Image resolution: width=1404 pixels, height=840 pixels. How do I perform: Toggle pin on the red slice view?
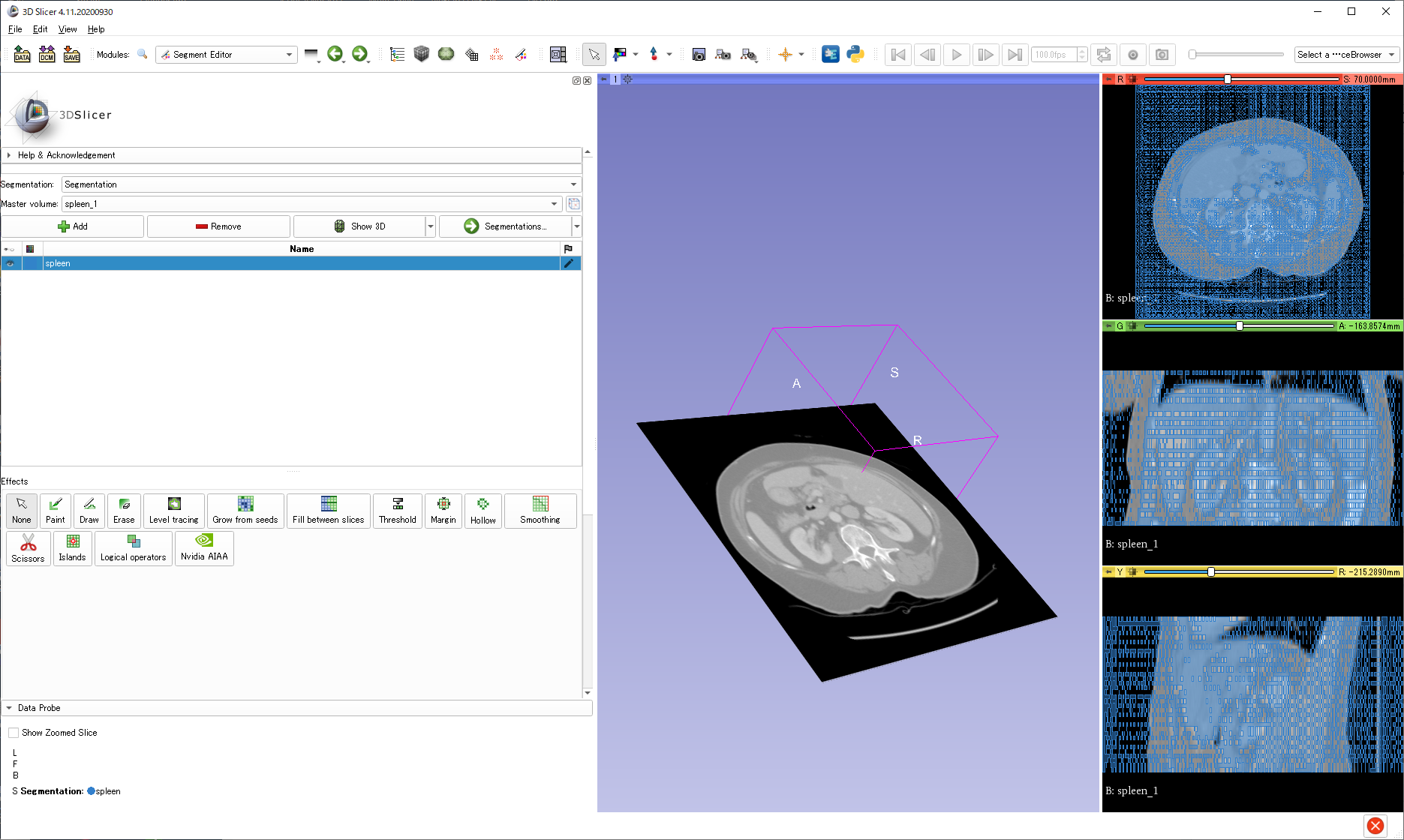(x=1109, y=79)
